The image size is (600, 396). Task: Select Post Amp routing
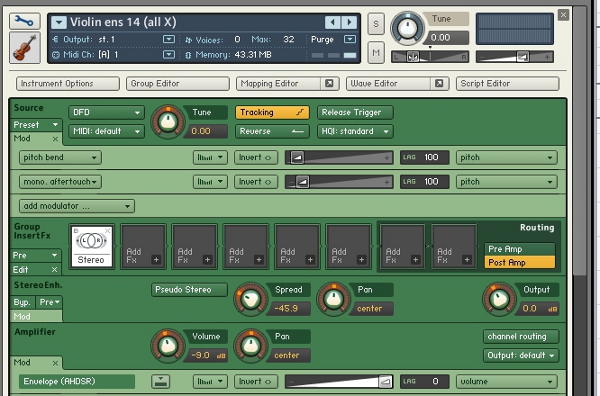(519, 262)
